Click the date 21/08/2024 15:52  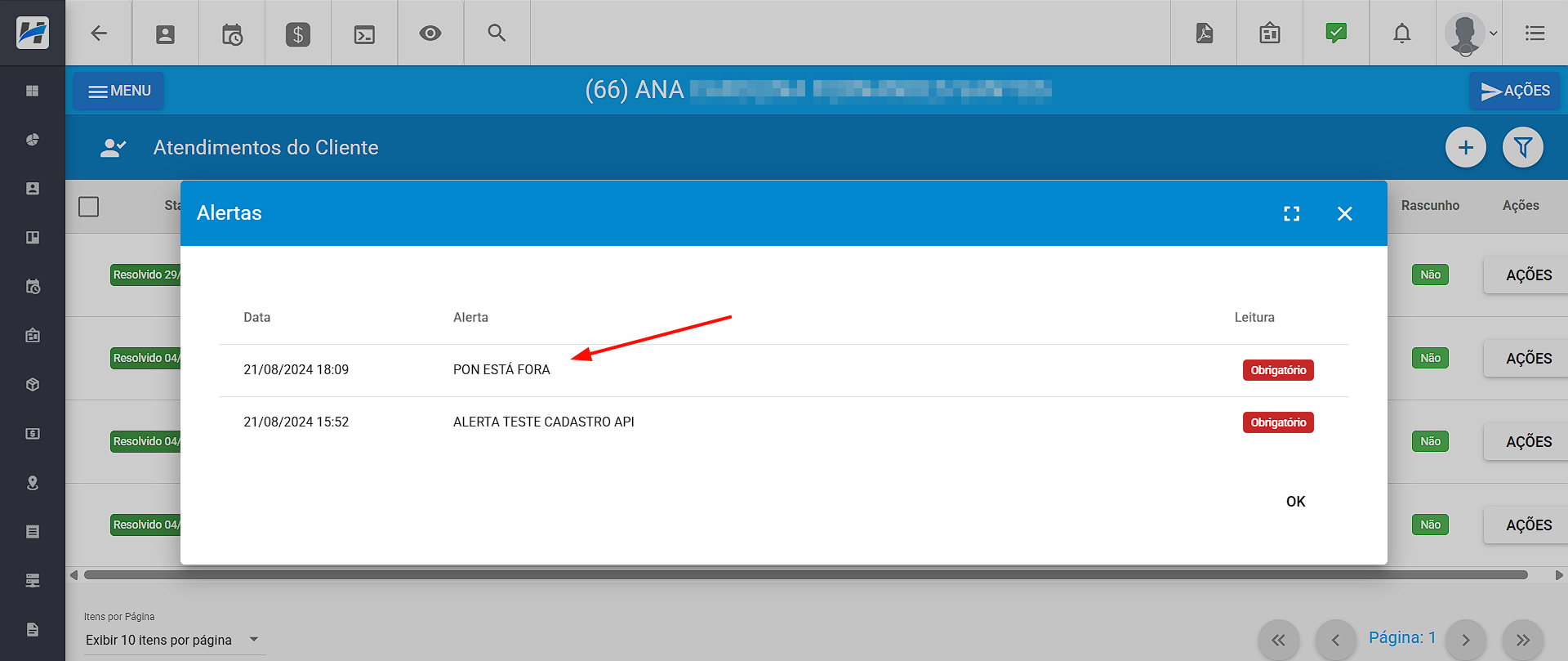[x=296, y=422]
